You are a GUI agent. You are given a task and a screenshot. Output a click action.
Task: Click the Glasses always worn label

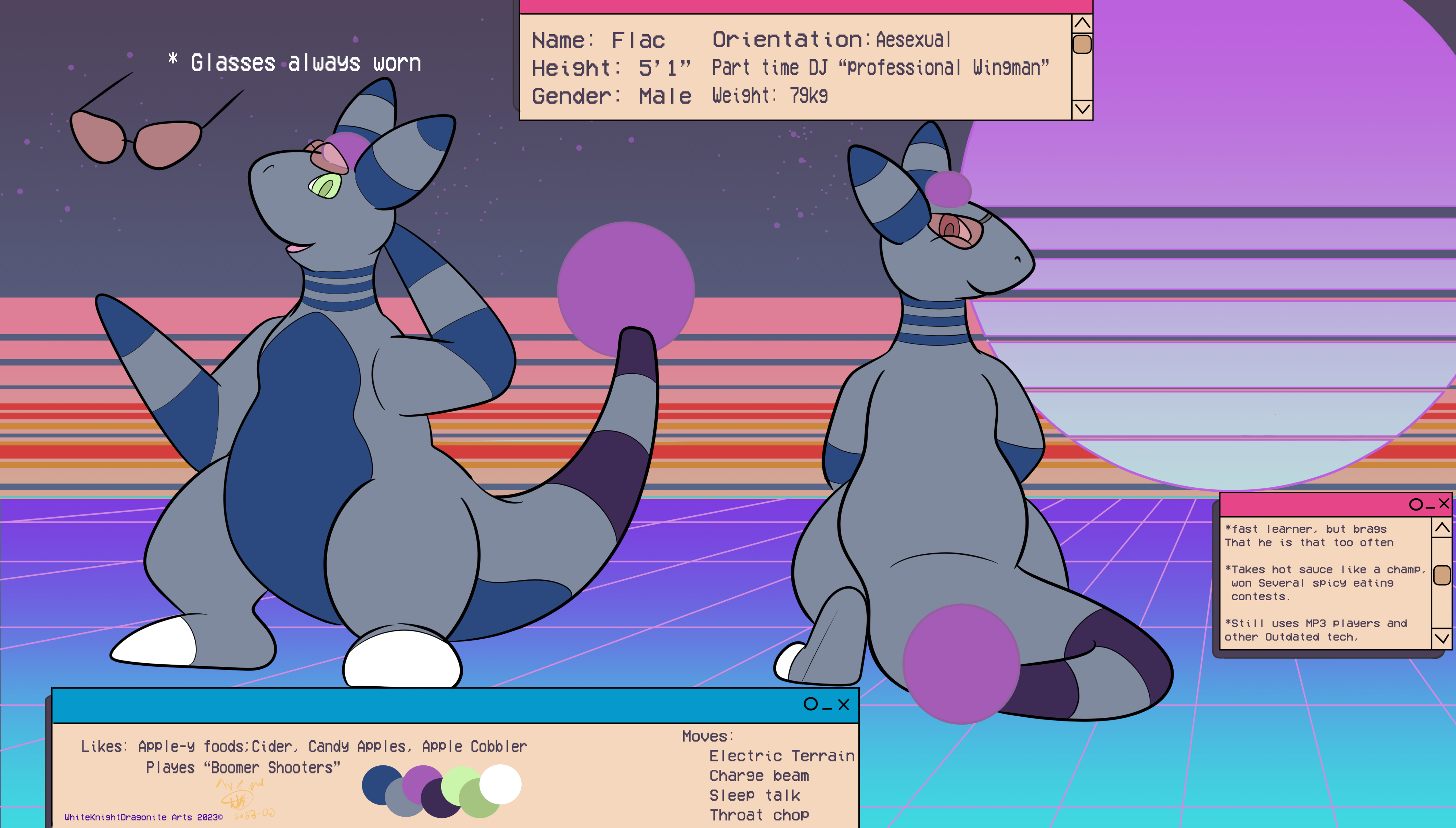pos(295,63)
